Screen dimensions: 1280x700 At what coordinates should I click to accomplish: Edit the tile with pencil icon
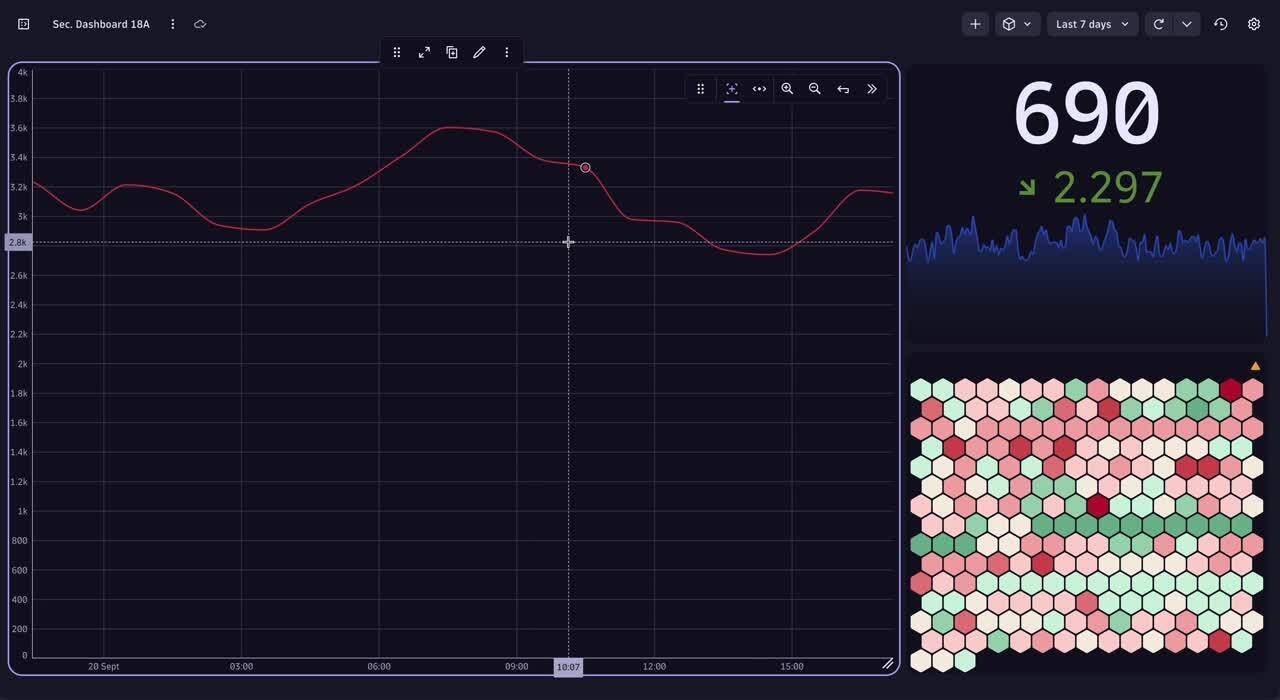pyautogui.click(x=479, y=52)
